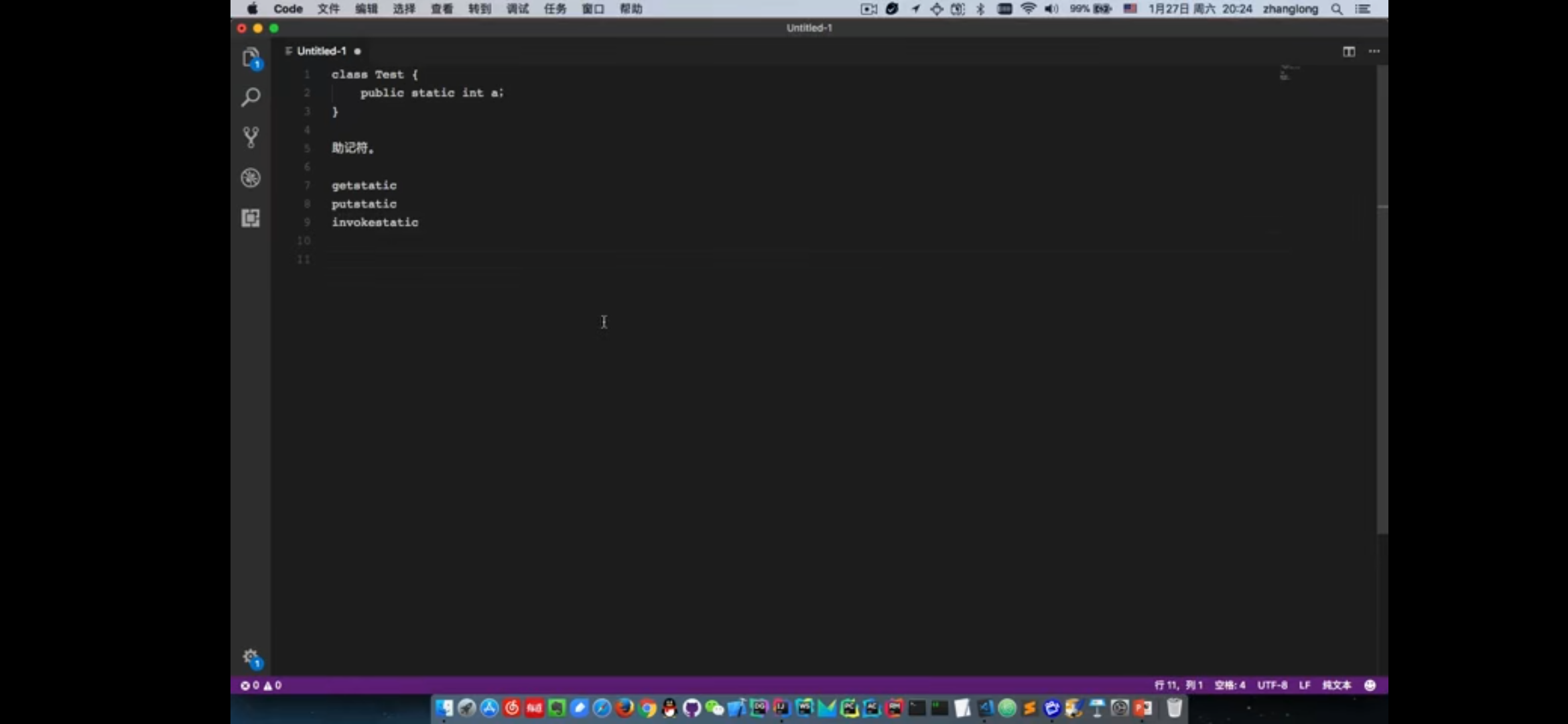Click the split editor icon
The height and width of the screenshot is (724, 1568).
pos(1349,52)
